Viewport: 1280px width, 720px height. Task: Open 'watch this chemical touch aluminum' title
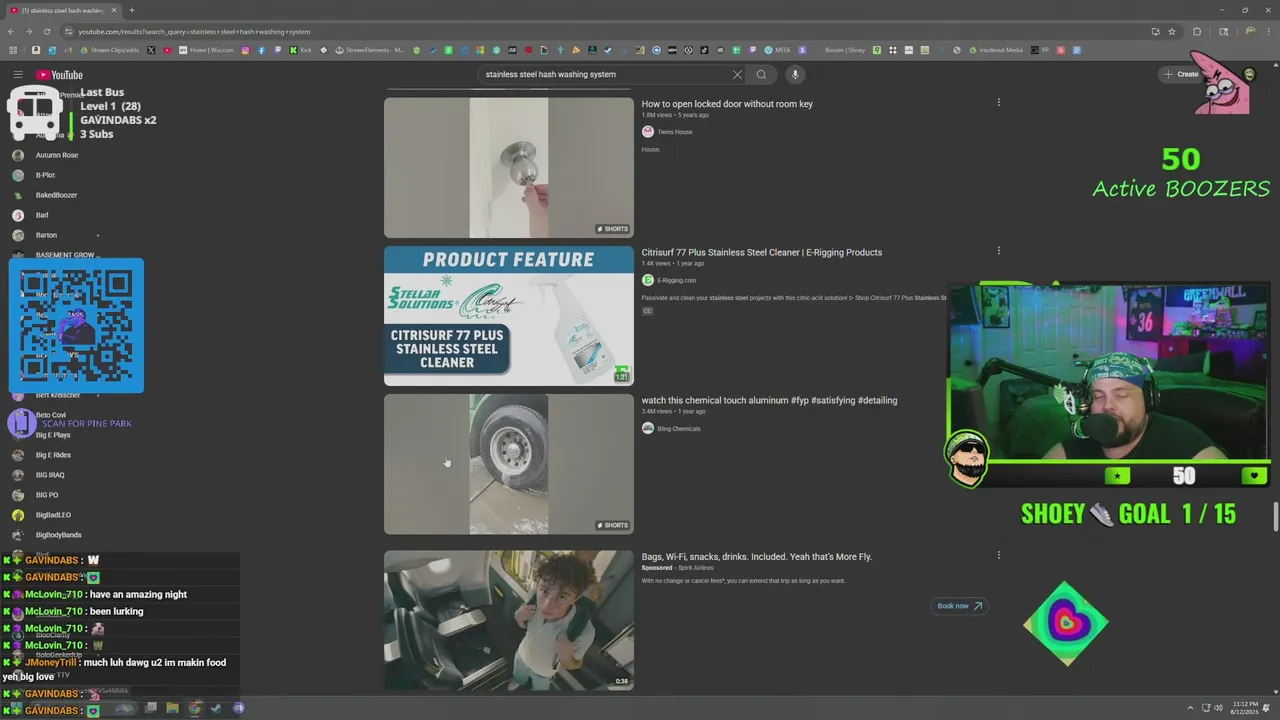pos(769,400)
